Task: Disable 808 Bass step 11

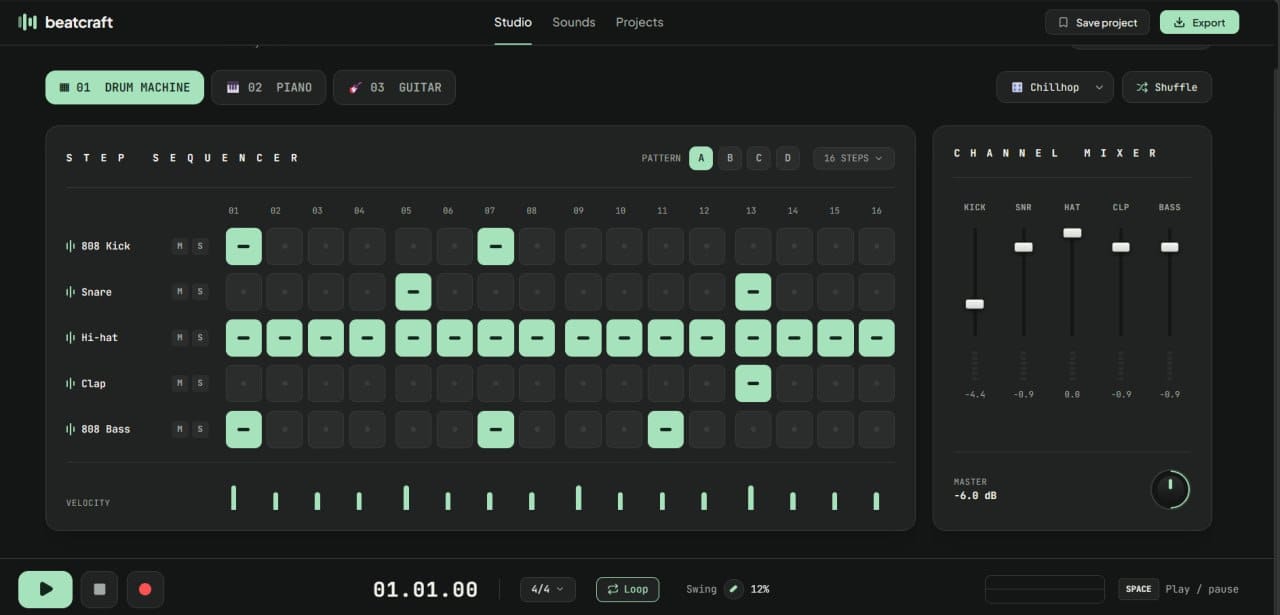Action: point(666,429)
